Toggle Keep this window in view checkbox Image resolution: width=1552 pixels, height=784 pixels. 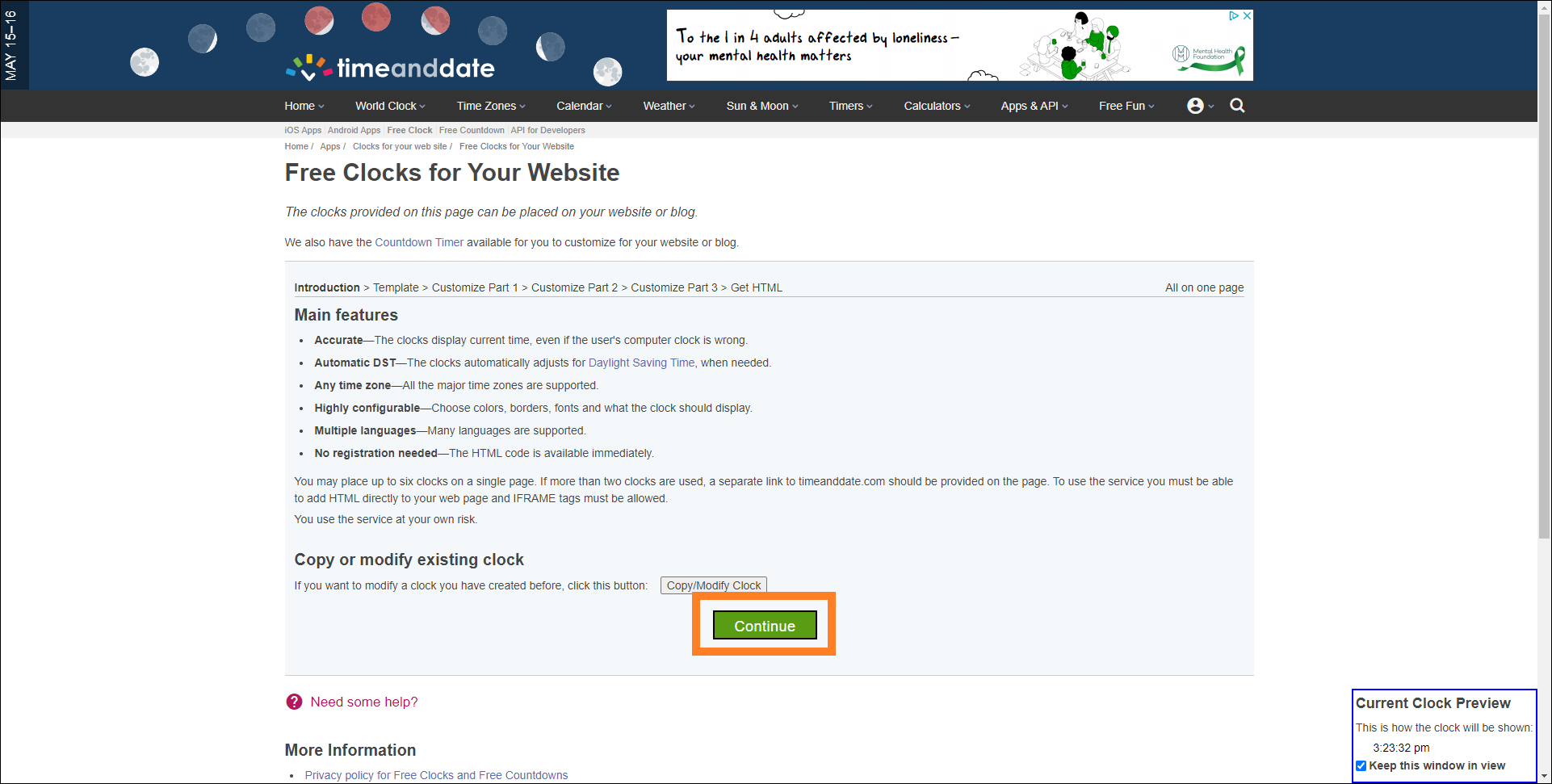pos(1361,765)
